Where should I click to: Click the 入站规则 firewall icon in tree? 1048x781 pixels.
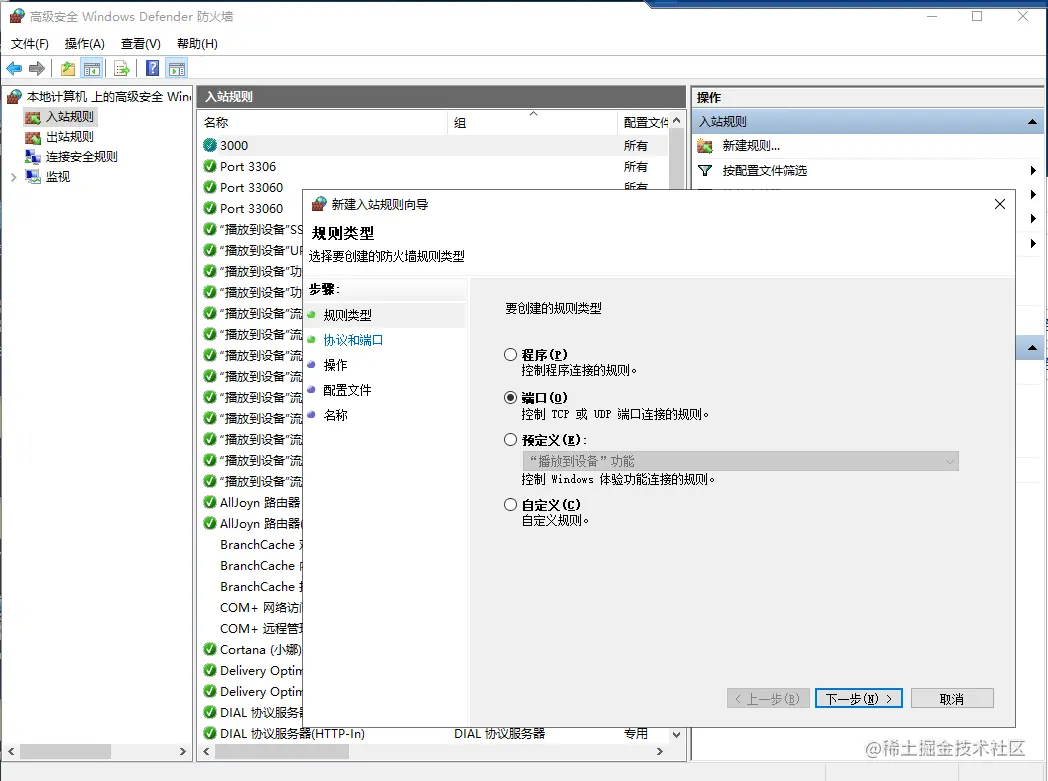coord(33,118)
